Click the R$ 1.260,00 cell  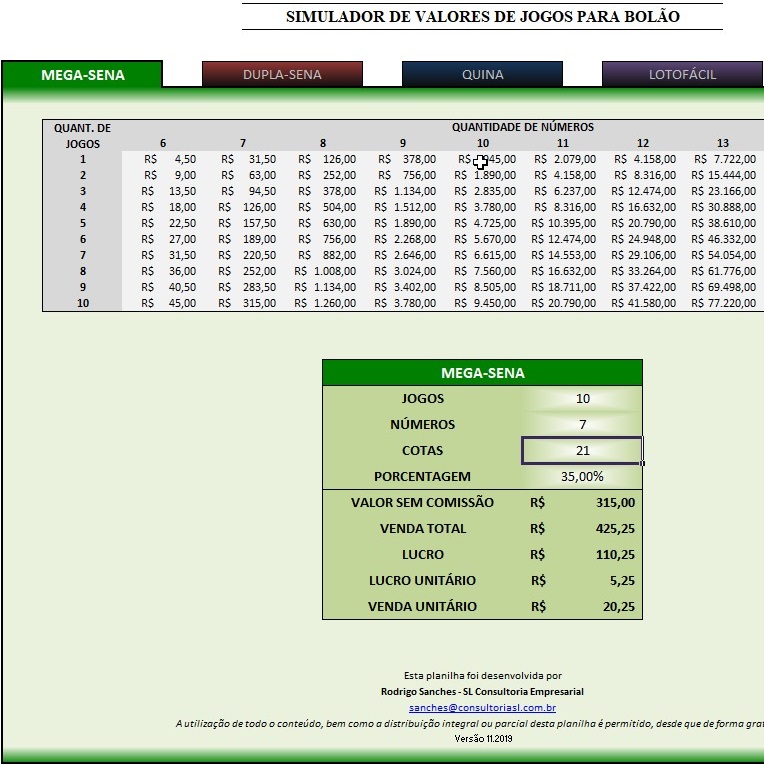322,303
